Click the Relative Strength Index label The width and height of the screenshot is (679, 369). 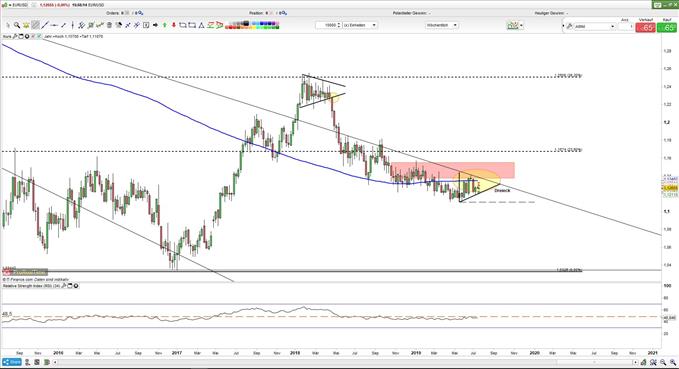(32, 286)
